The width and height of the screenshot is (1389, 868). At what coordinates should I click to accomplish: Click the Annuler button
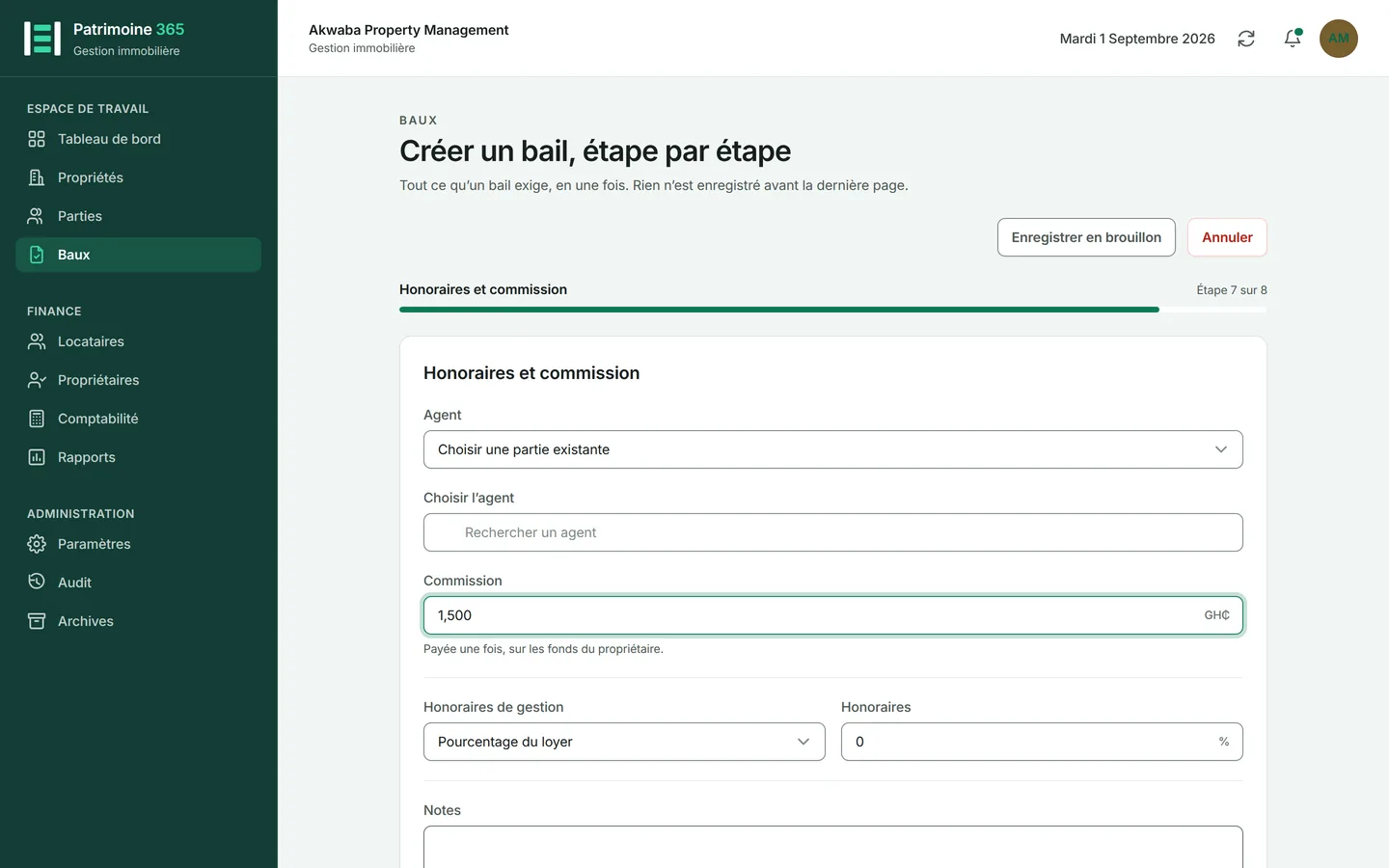coord(1227,237)
